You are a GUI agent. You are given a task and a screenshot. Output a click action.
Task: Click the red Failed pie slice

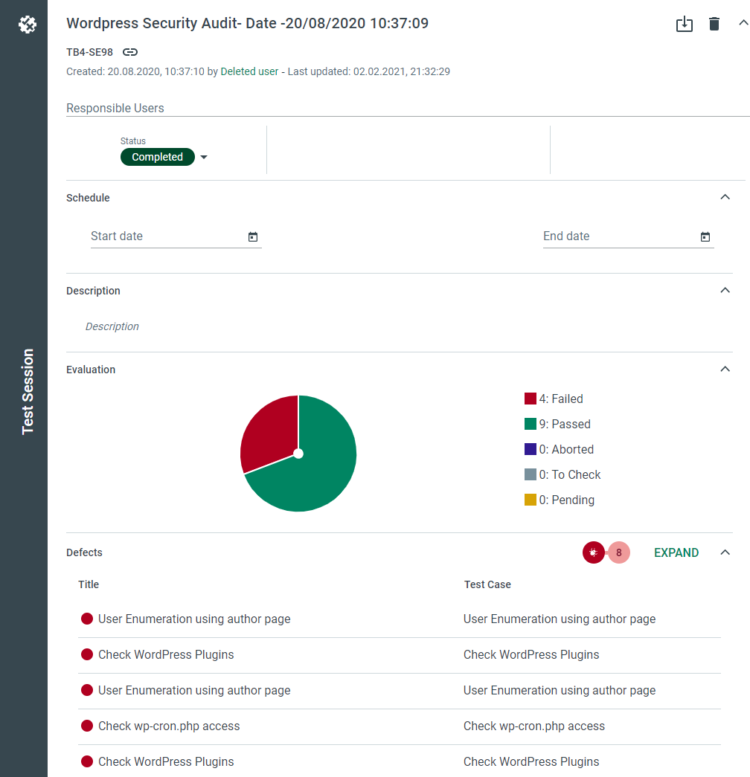[x=272, y=431]
